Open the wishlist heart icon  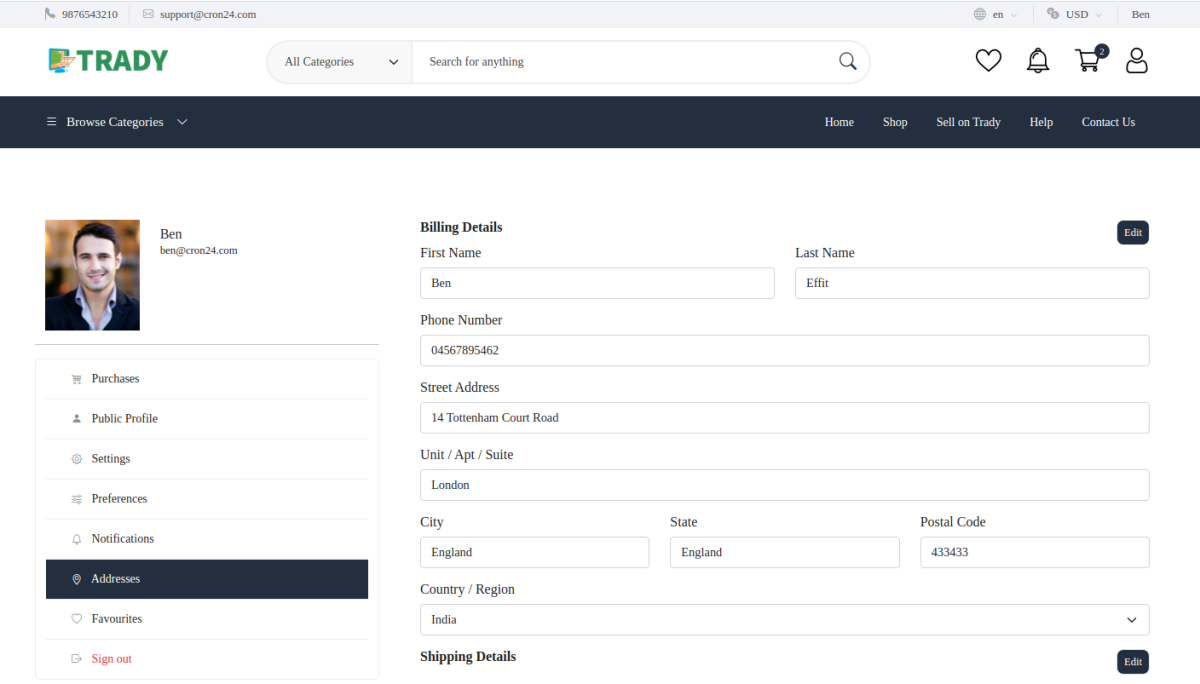pyautogui.click(x=988, y=61)
